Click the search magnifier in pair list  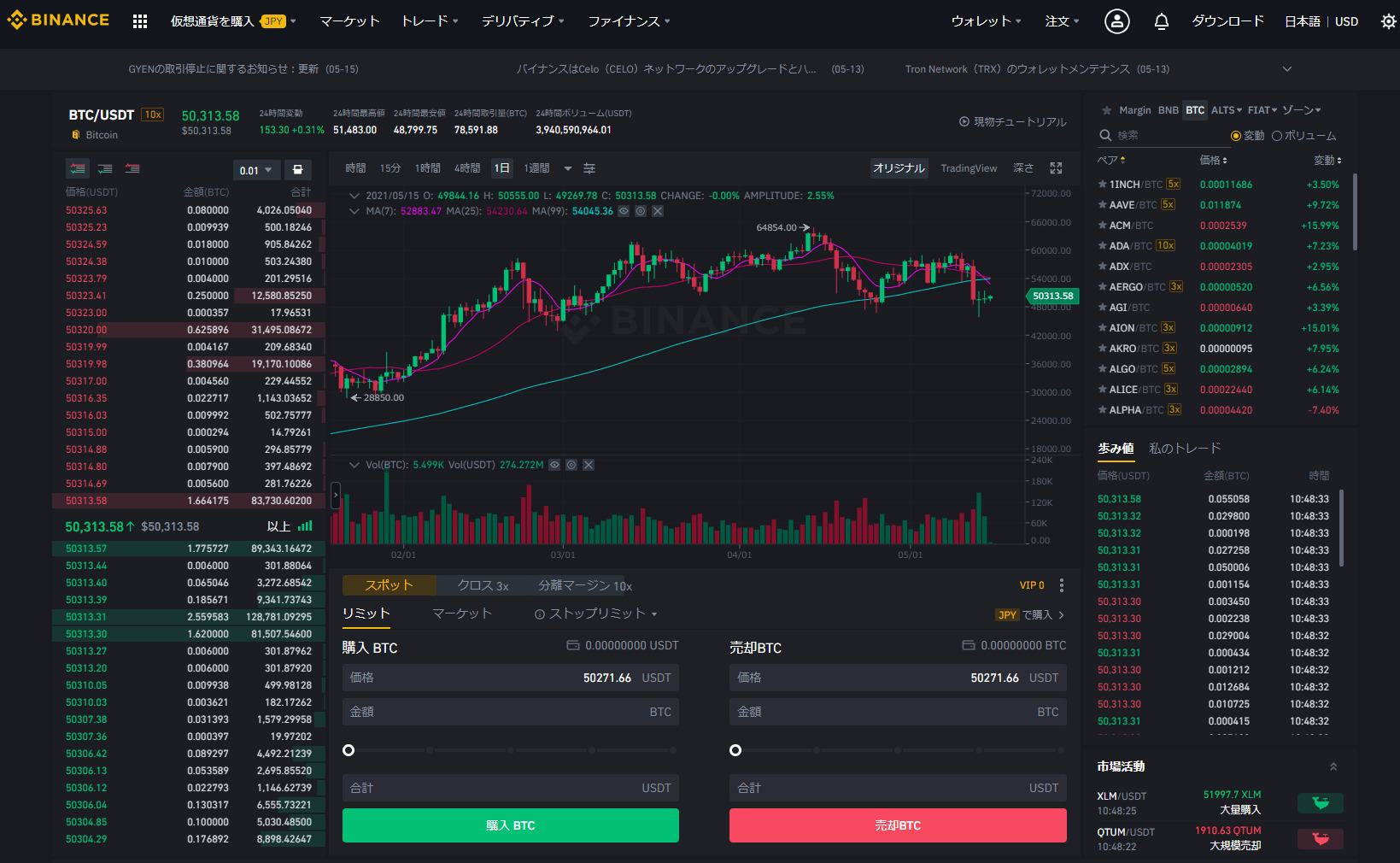coord(1105,135)
